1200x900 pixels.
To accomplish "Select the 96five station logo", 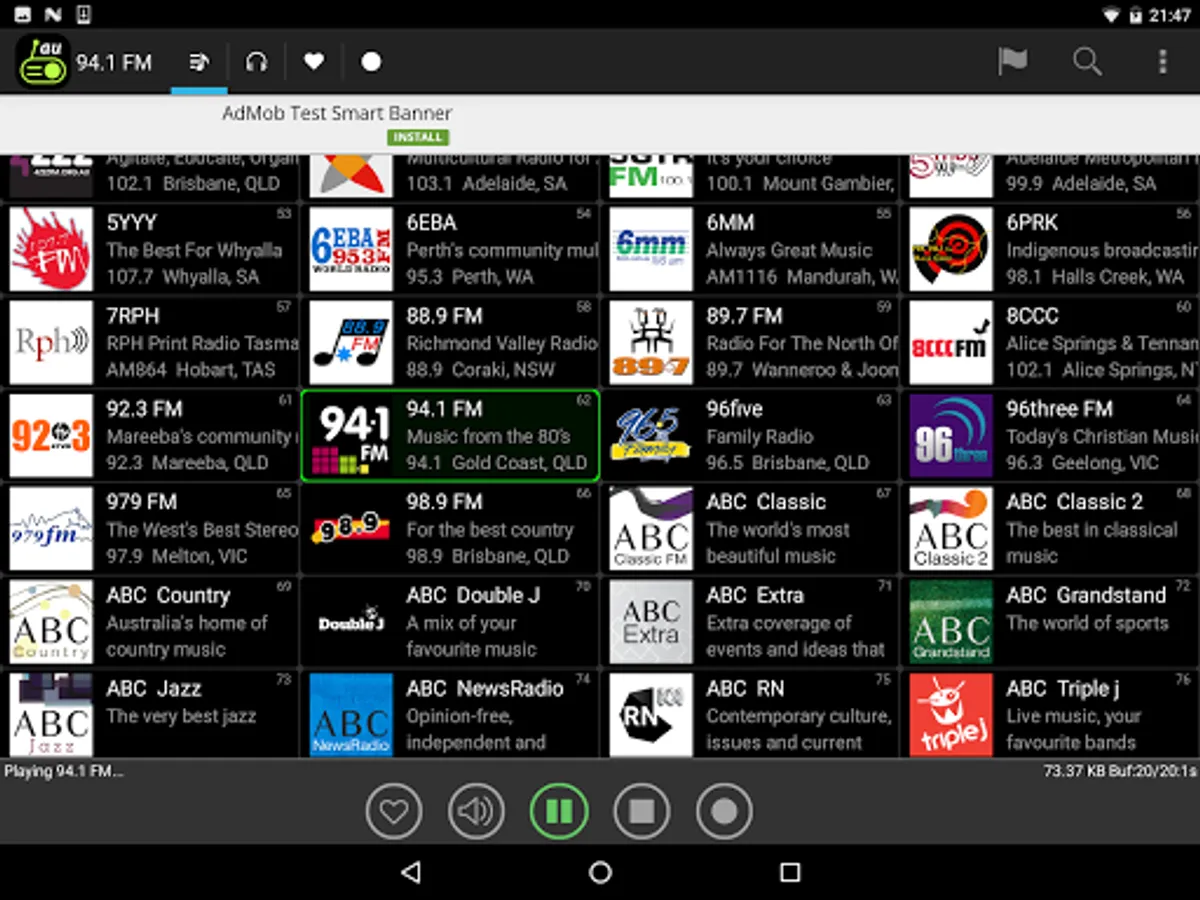I will coord(651,435).
